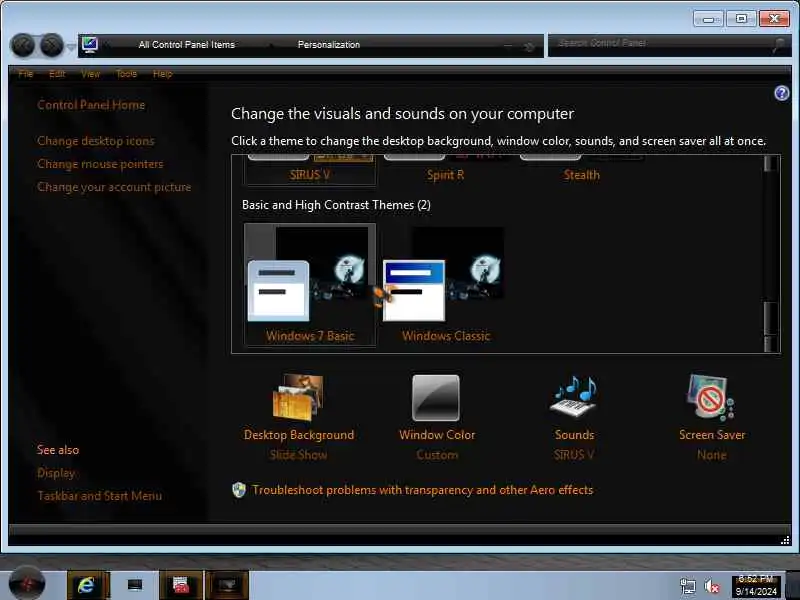The width and height of the screenshot is (800, 600).
Task: Click the monitor icon in address bar
Action: pos(90,45)
